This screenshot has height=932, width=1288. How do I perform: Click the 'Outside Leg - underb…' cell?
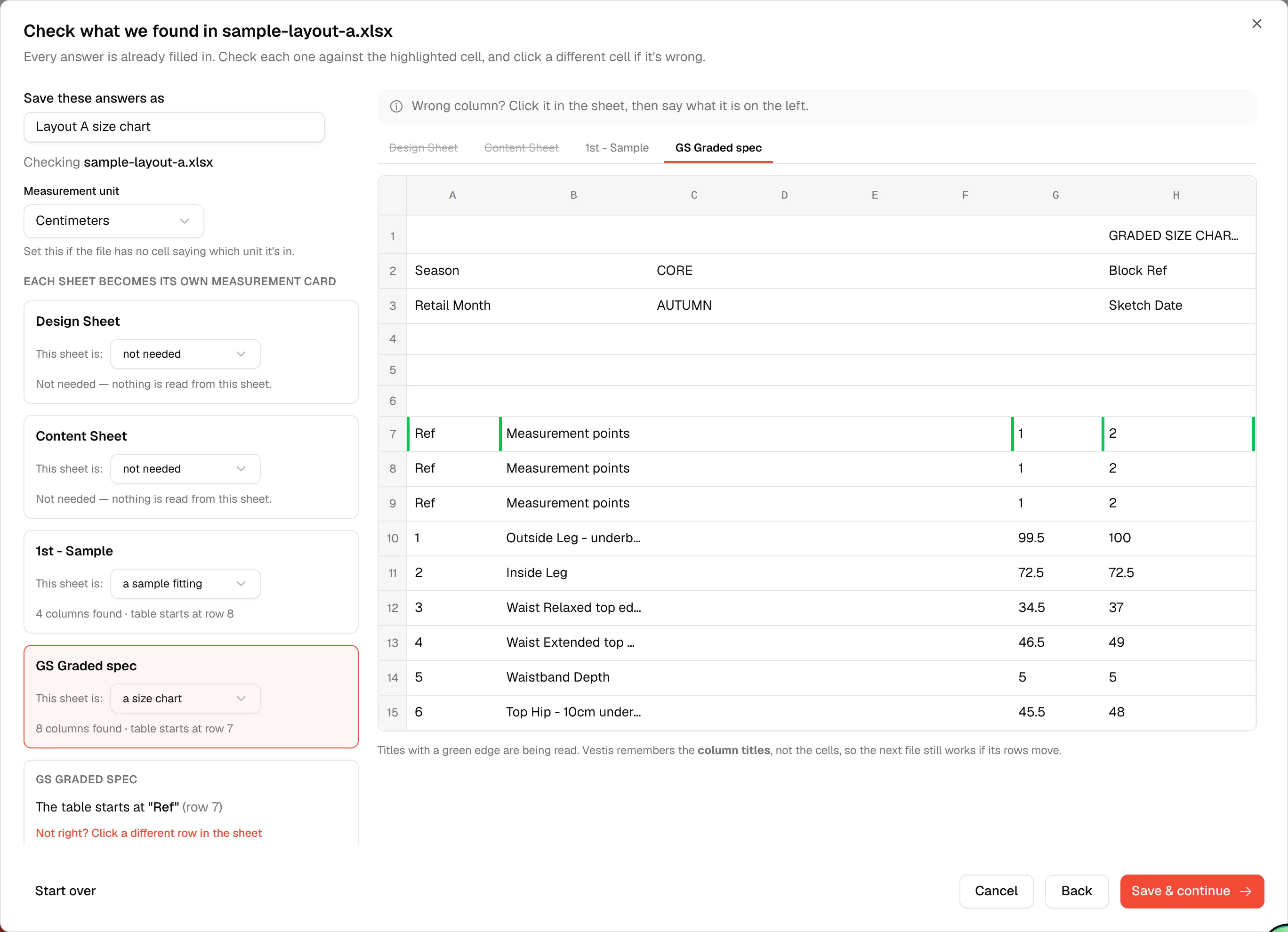574,538
